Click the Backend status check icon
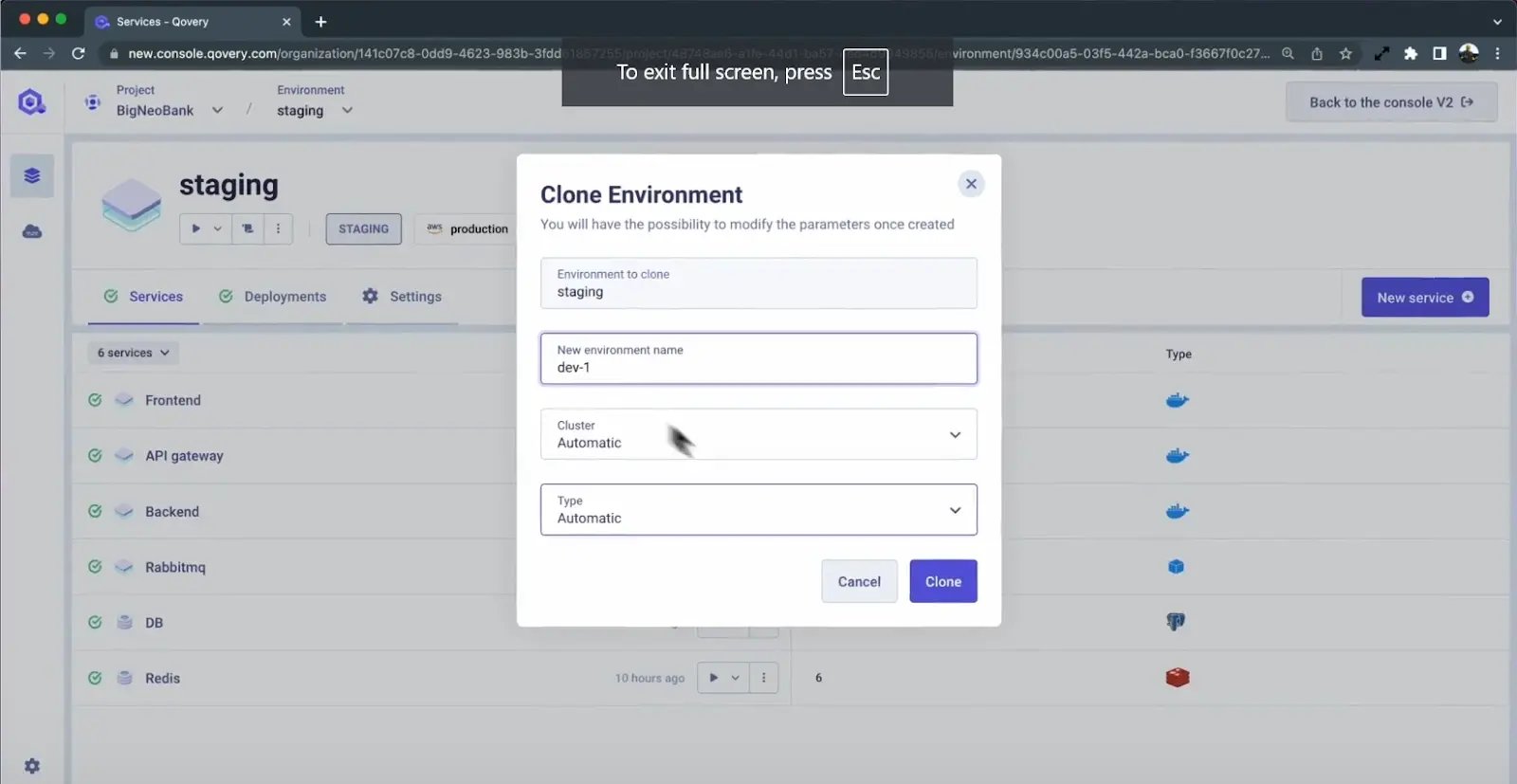This screenshot has width=1517, height=784. [x=95, y=511]
